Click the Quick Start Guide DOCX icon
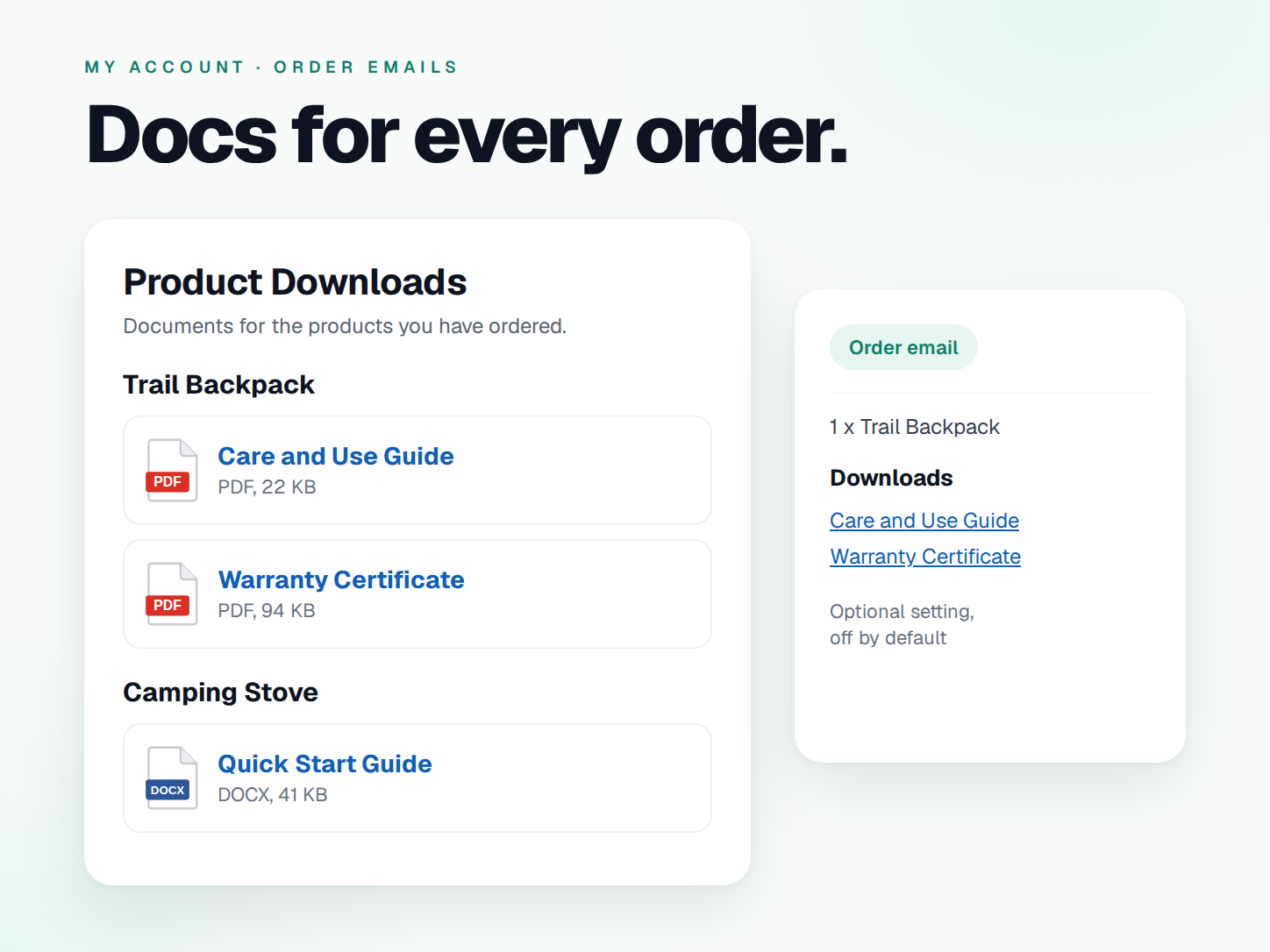Viewport: 1270px width, 952px height. click(172, 778)
